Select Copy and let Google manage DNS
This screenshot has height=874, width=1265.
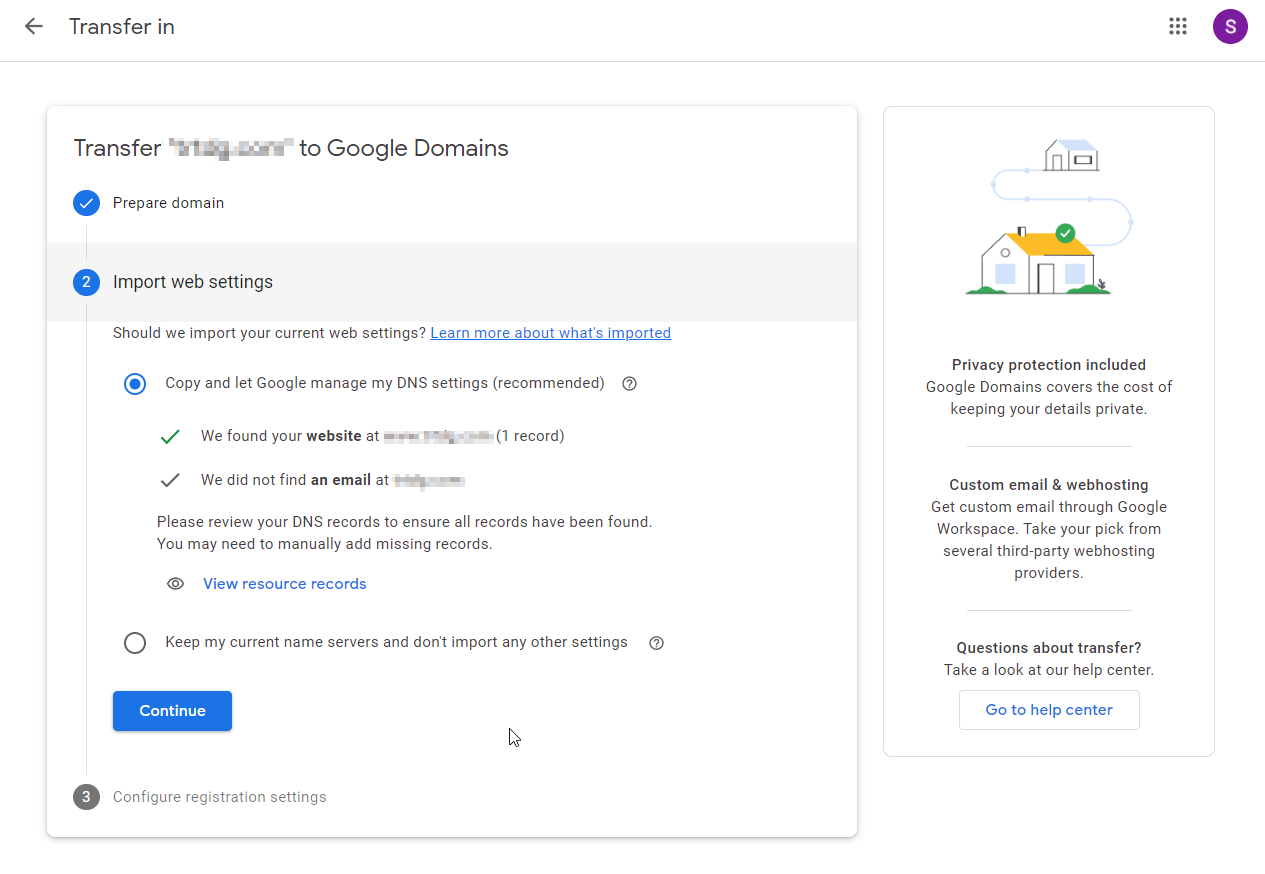[x=135, y=384]
